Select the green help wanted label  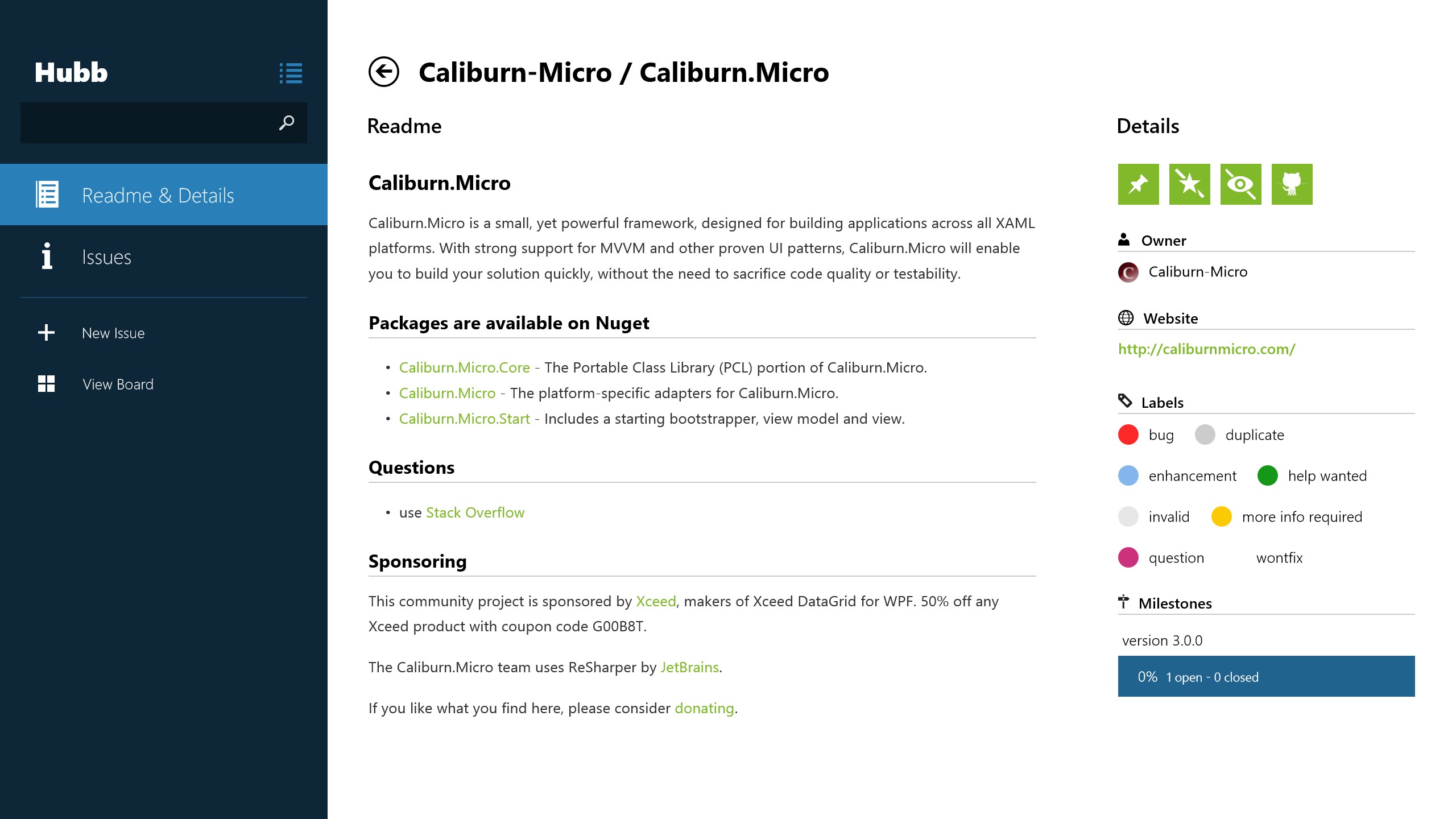1268,476
